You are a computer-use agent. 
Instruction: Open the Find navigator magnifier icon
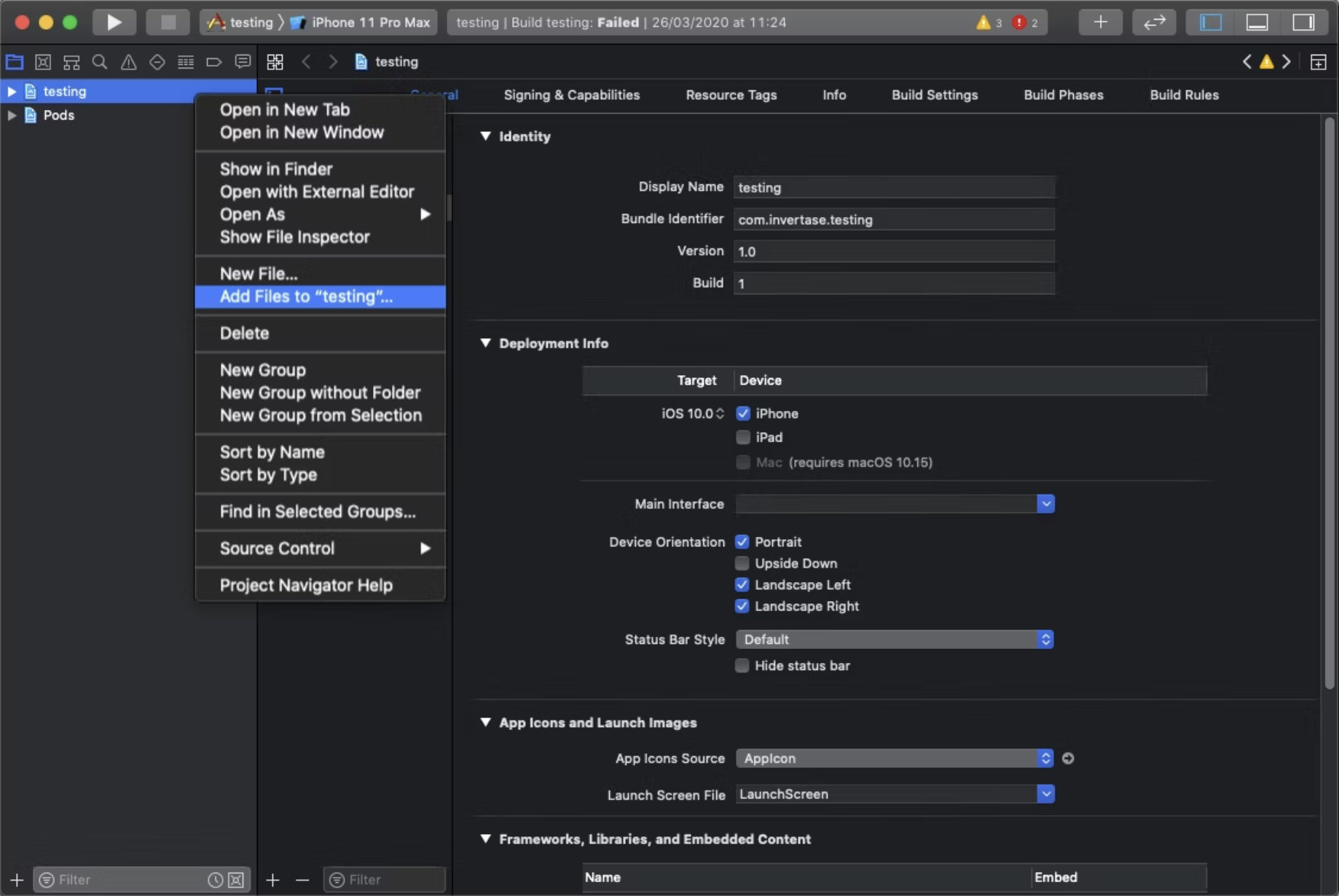pyautogui.click(x=100, y=62)
